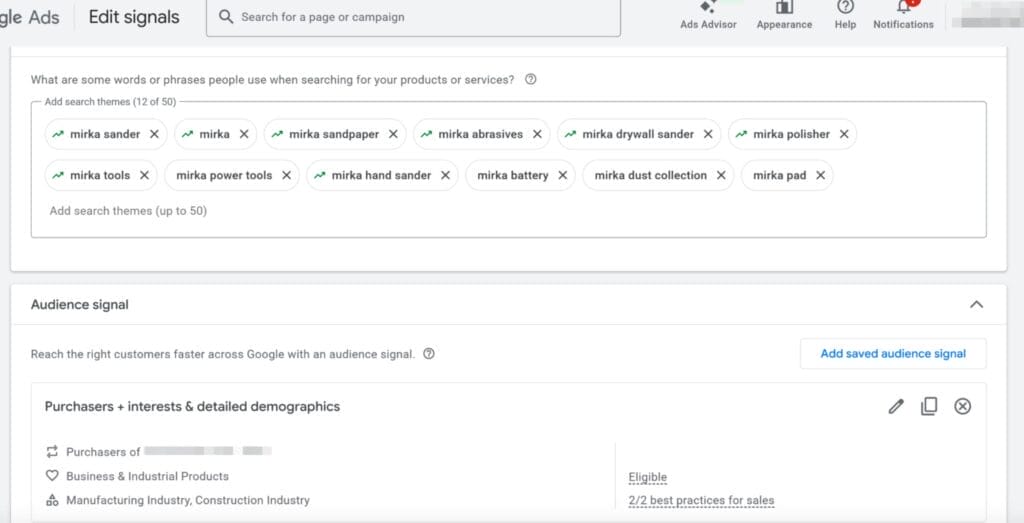The height and width of the screenshot is (523, 1024).
Task: Click the magnifier icon in search bar
Action: pos(226,17)
